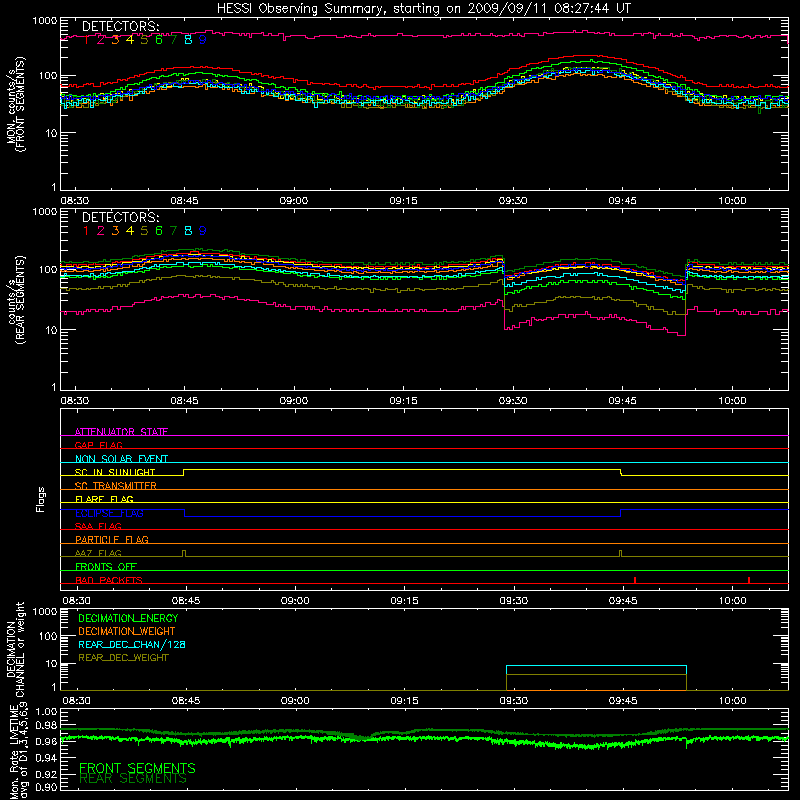800x800 pixels.
Task: Click the 'SC_IN_SUNLIGHT' flag label
Action: click(x=115, y=472)
